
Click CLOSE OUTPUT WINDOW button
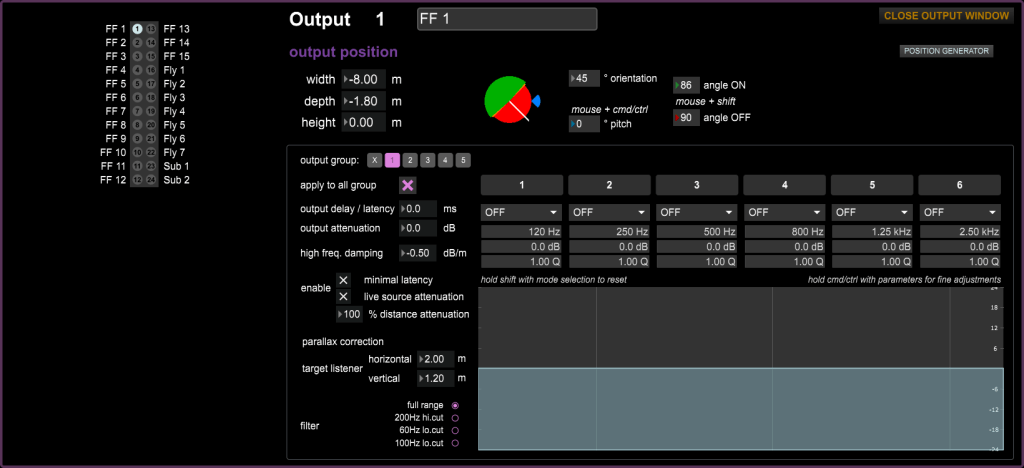944,16
